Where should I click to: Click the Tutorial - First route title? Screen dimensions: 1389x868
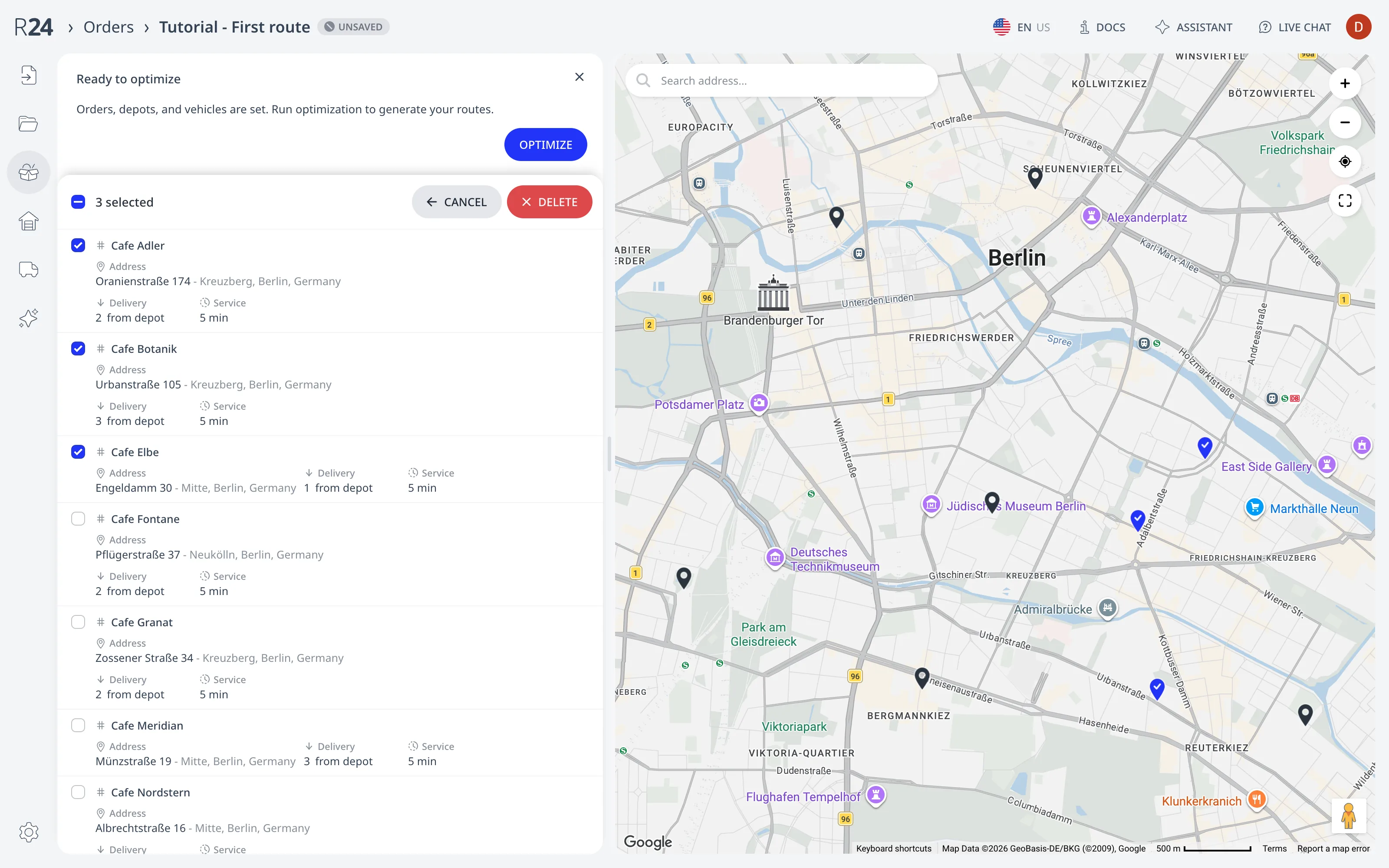[x=234, y=27]
